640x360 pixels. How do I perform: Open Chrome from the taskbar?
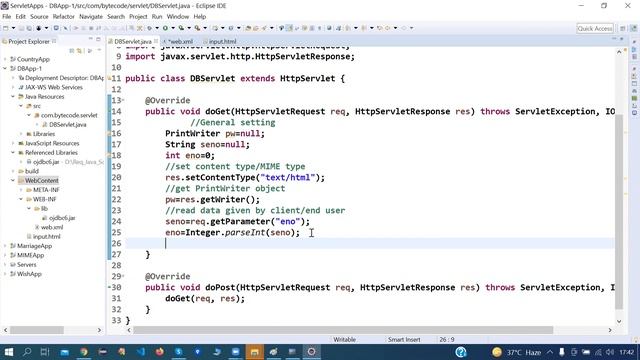[x=84, y=352]
